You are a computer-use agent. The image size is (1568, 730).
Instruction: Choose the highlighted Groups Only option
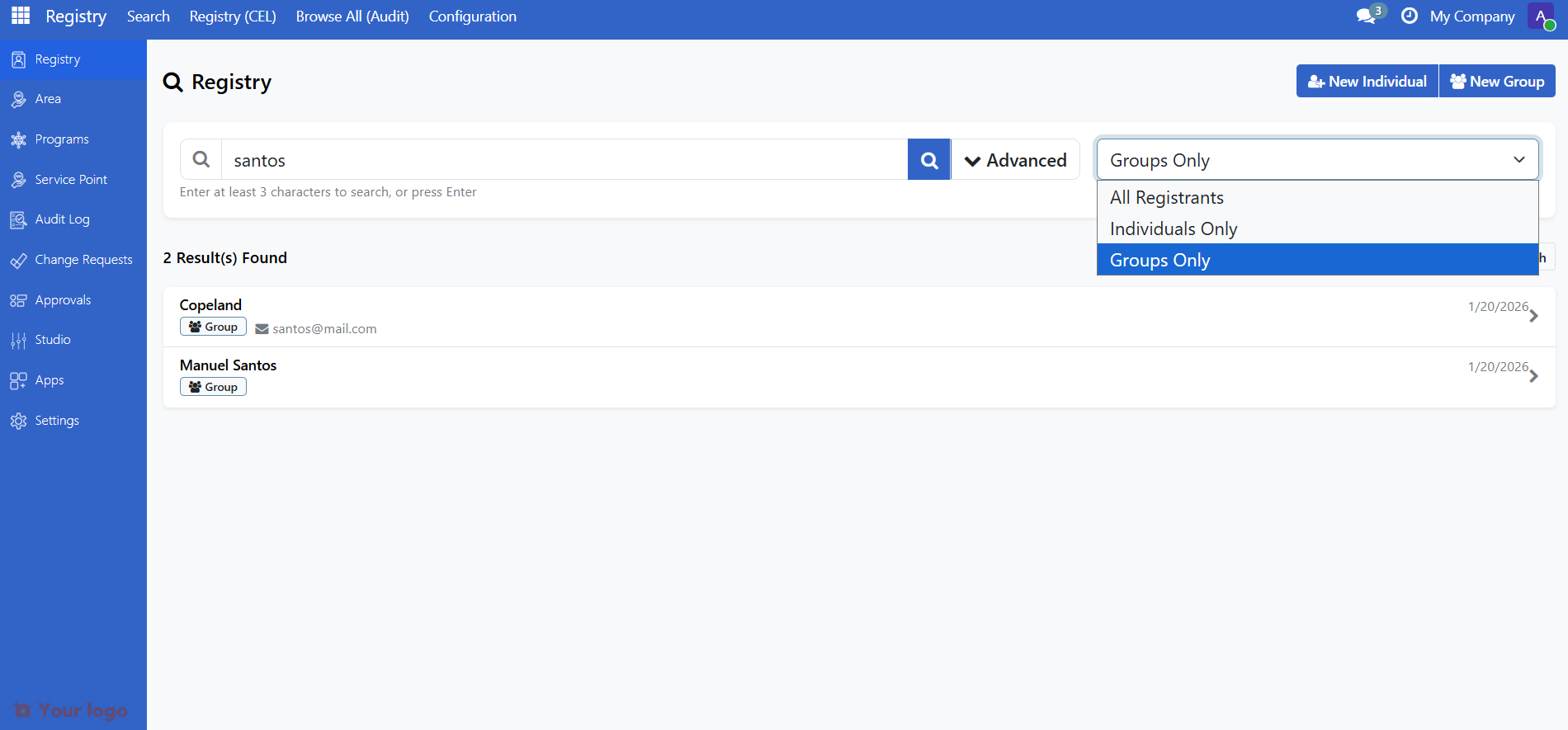coord(1317,260)
